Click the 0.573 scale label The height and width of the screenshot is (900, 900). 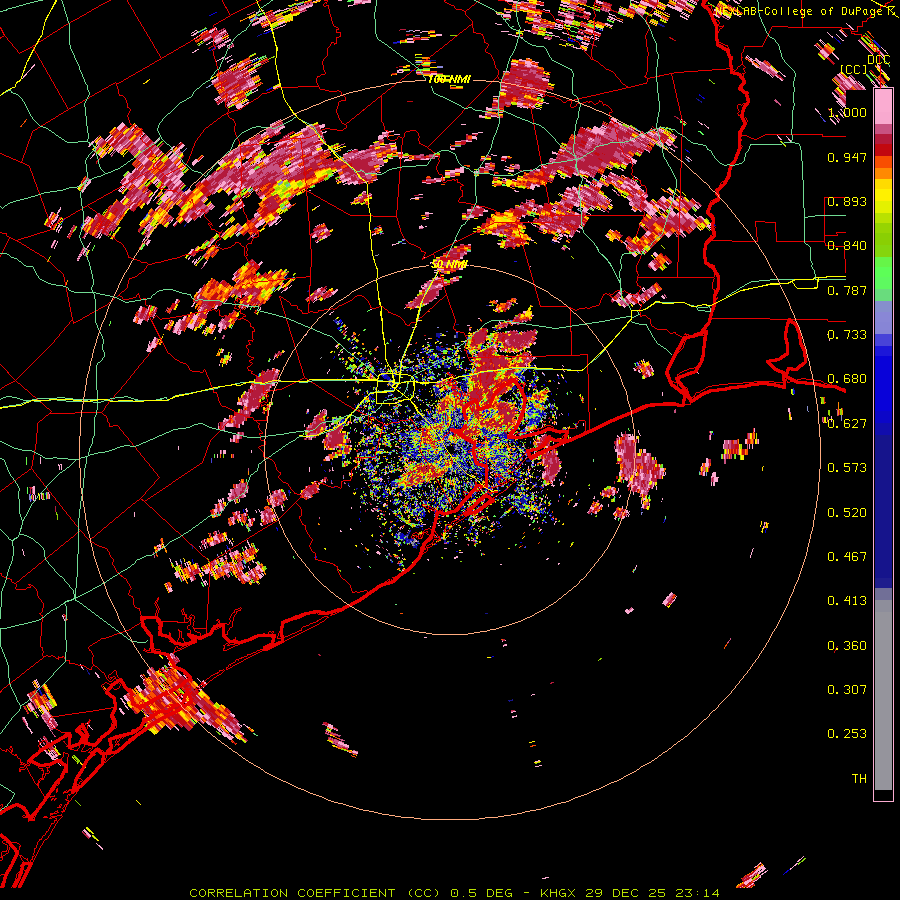click(x=847, y=468)
